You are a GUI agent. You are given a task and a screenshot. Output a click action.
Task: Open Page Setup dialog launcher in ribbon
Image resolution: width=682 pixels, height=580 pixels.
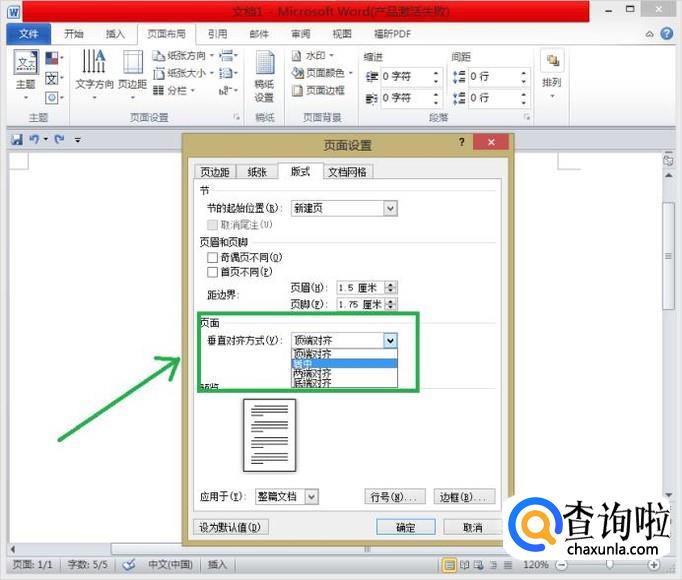click(x=237, y=117)
